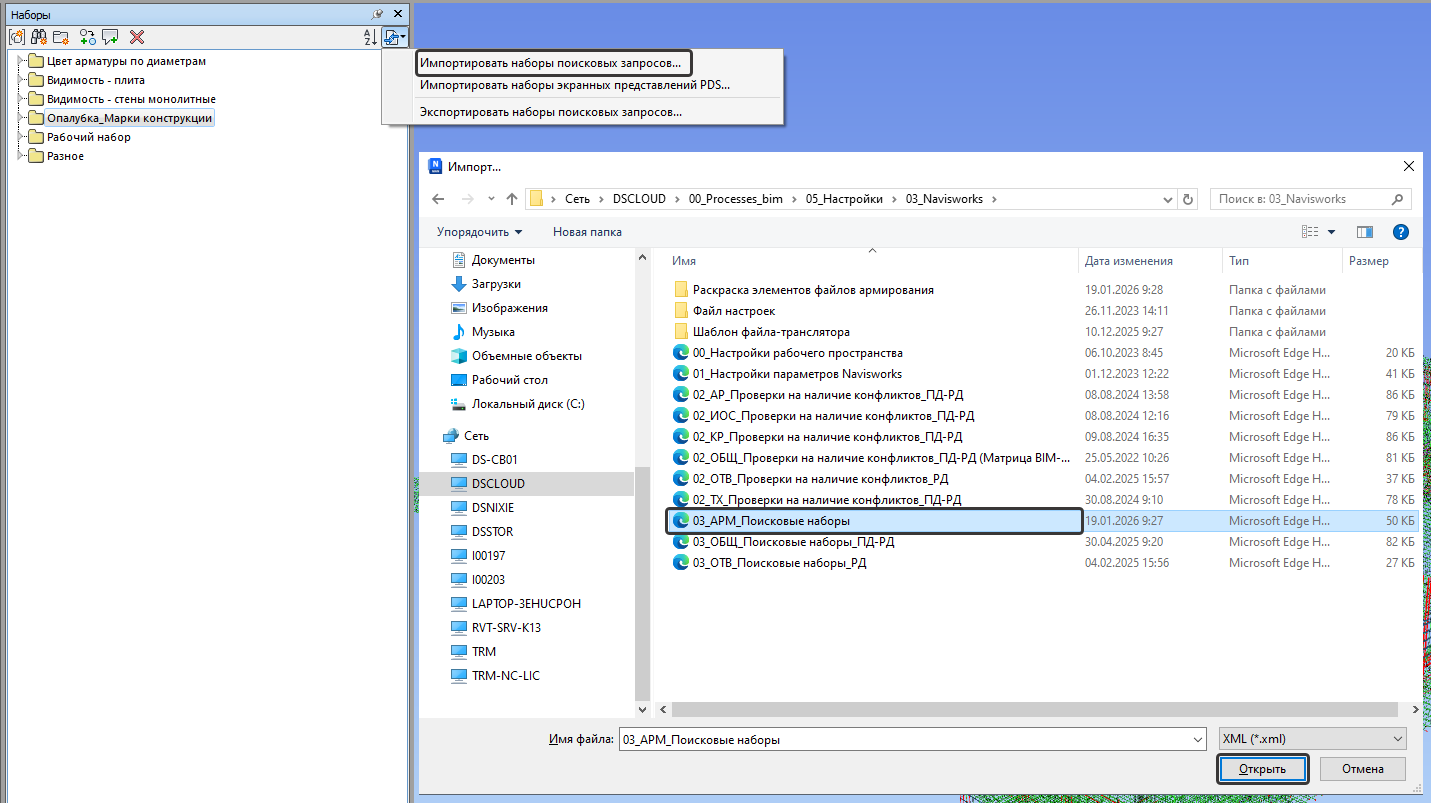Expand the 'Цвет арматуры по диаметрам' folder
The image size is (1431, 803).
coord(21,61)
